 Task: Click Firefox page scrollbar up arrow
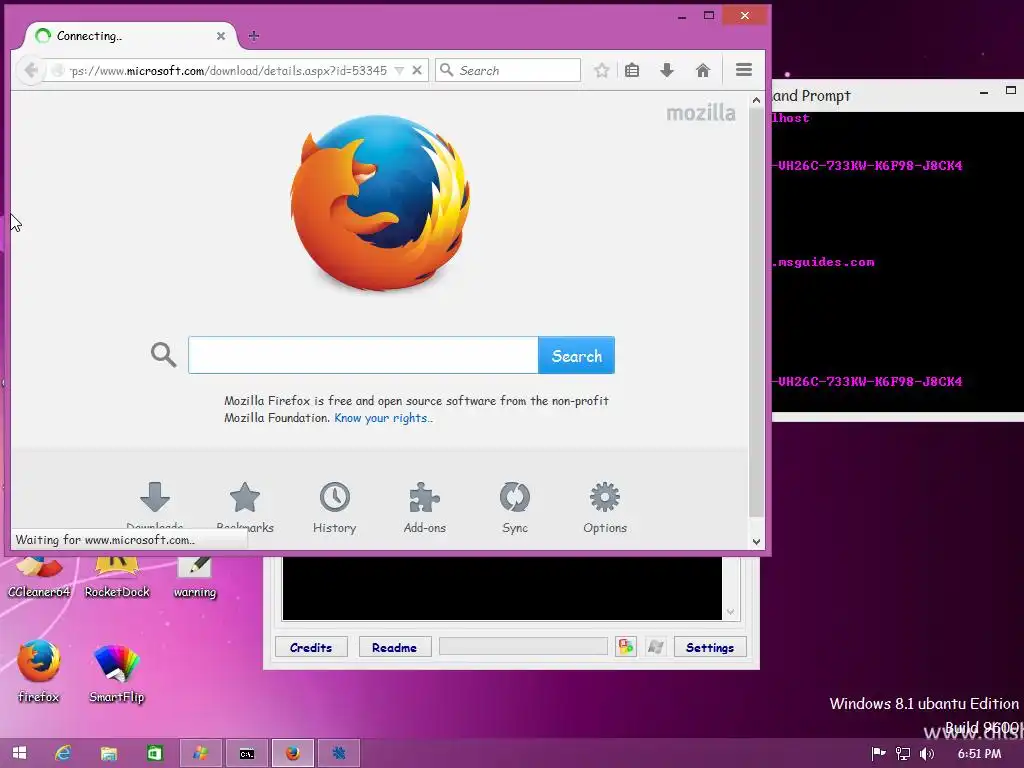coord(756,100)
